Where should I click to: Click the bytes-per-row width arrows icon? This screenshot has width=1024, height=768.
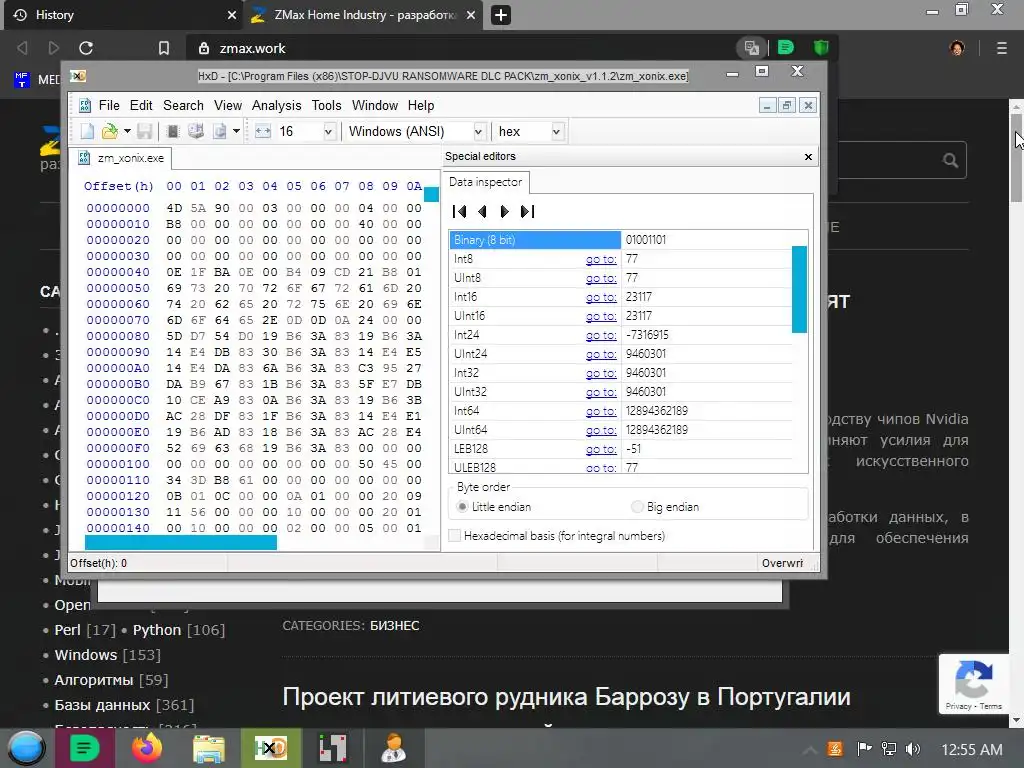263,131
